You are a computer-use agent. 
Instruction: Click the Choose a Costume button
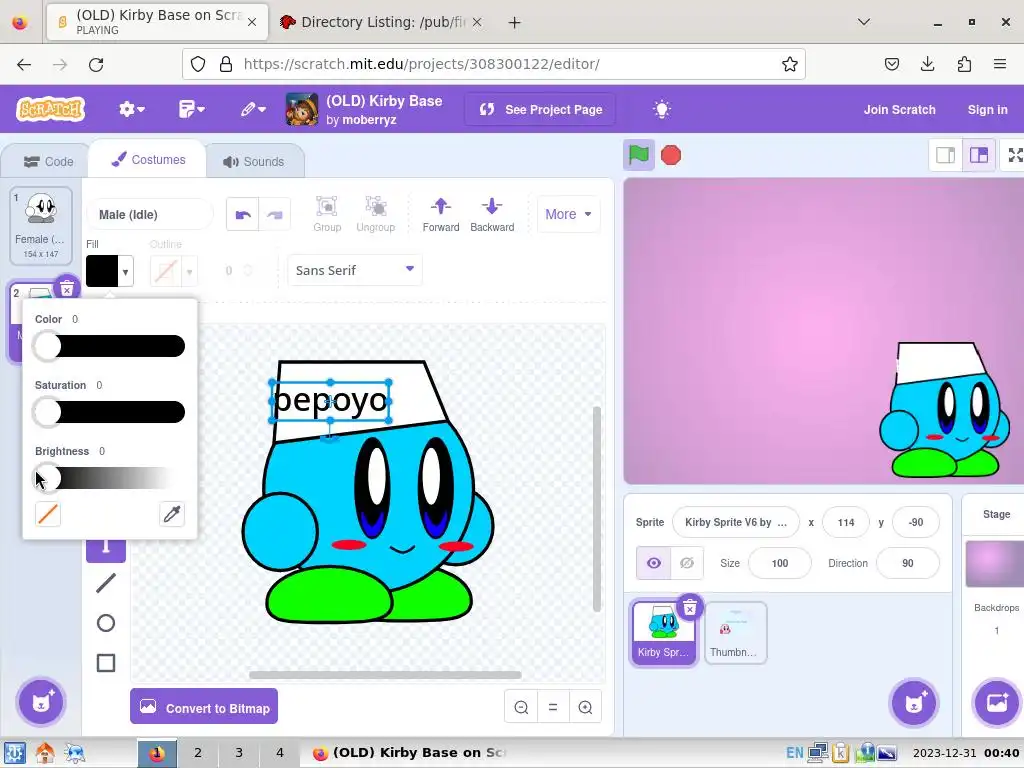pos(40,703)
